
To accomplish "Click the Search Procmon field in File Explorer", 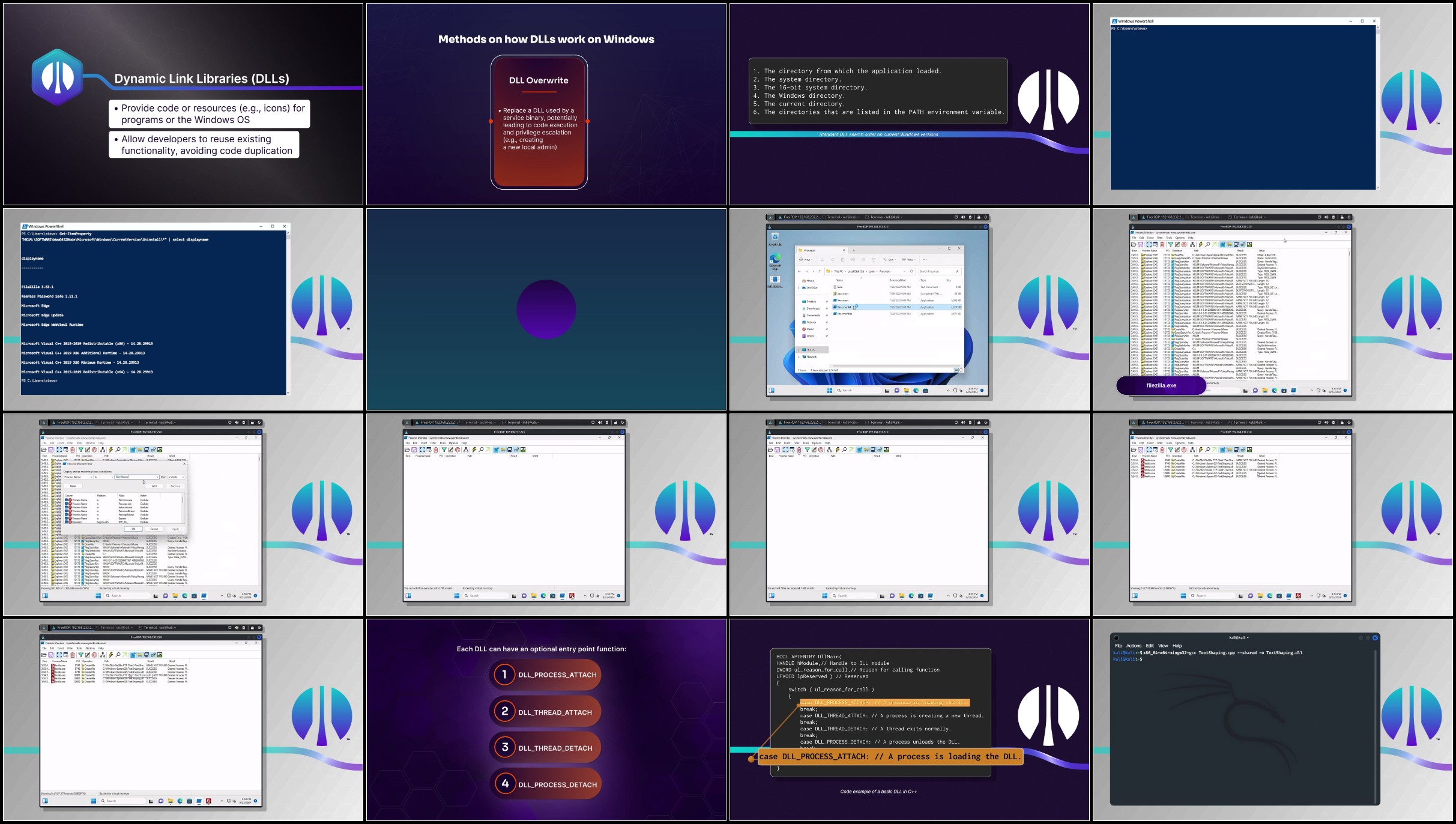I will click(940, 271).
